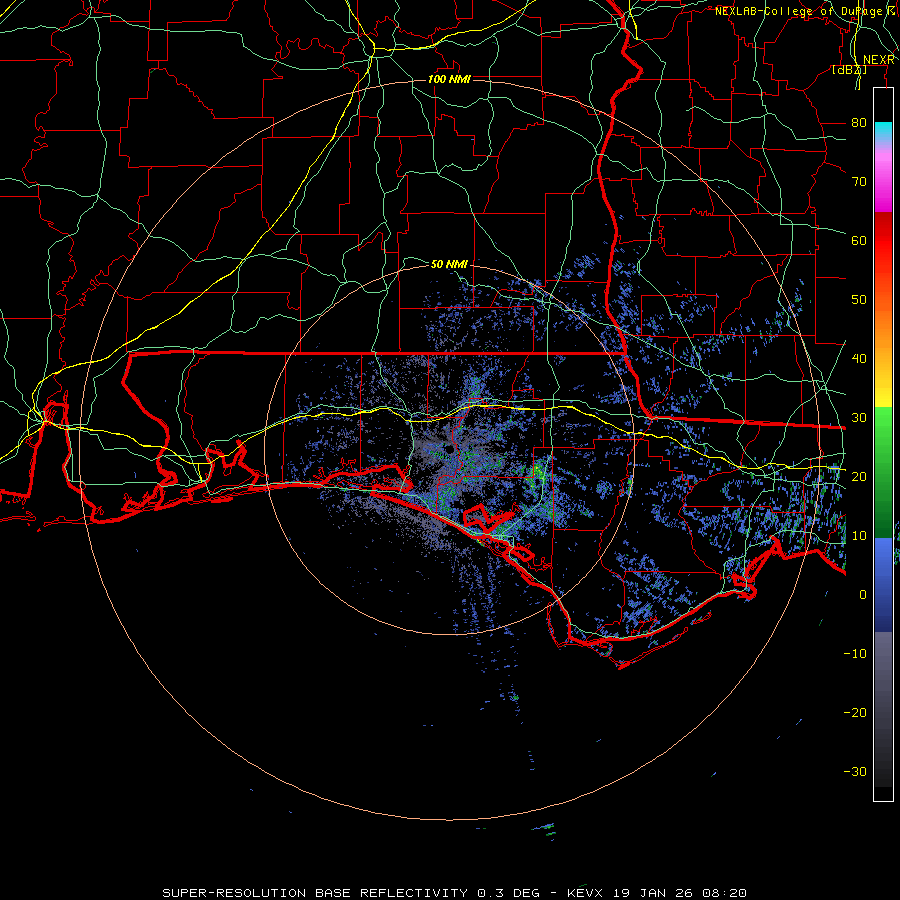
Task: Click the 50 NMI range ring label
Action: [449, 264]
